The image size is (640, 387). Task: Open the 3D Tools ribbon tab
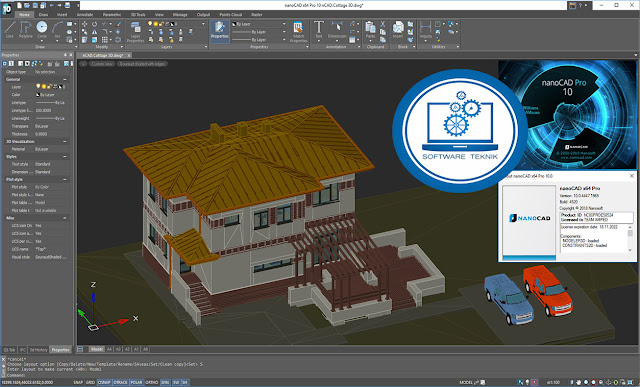point(138,15)
